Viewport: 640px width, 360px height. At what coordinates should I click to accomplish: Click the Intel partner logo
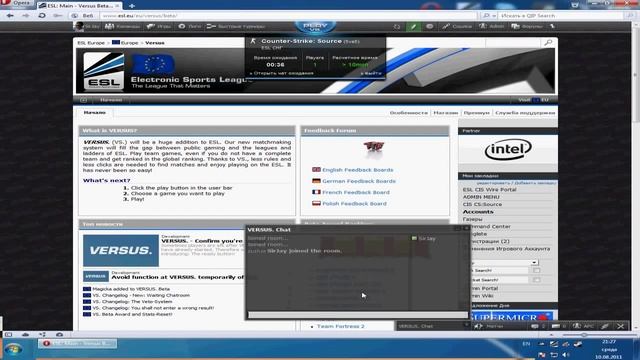point(508,149)
